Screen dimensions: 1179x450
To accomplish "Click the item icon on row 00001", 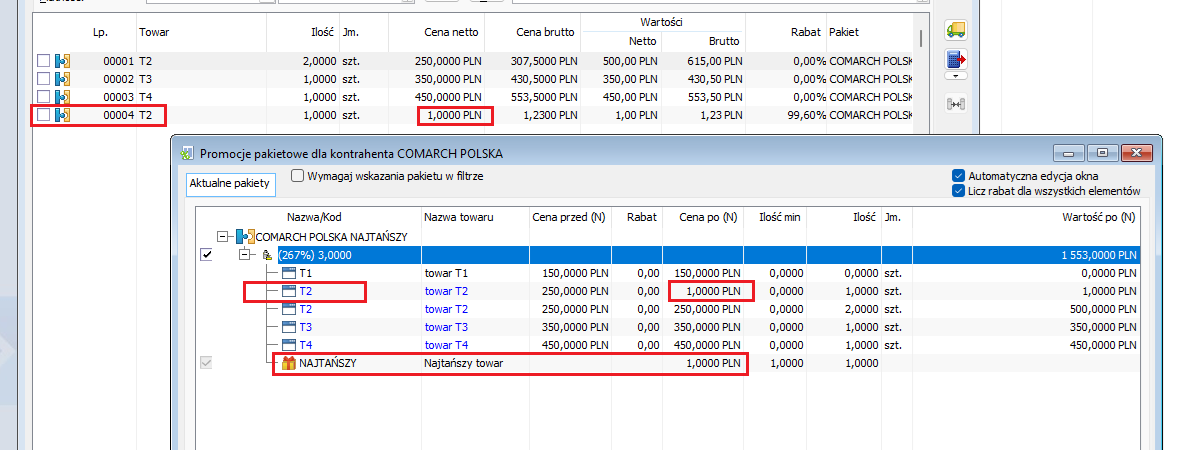I will [62, 61].
